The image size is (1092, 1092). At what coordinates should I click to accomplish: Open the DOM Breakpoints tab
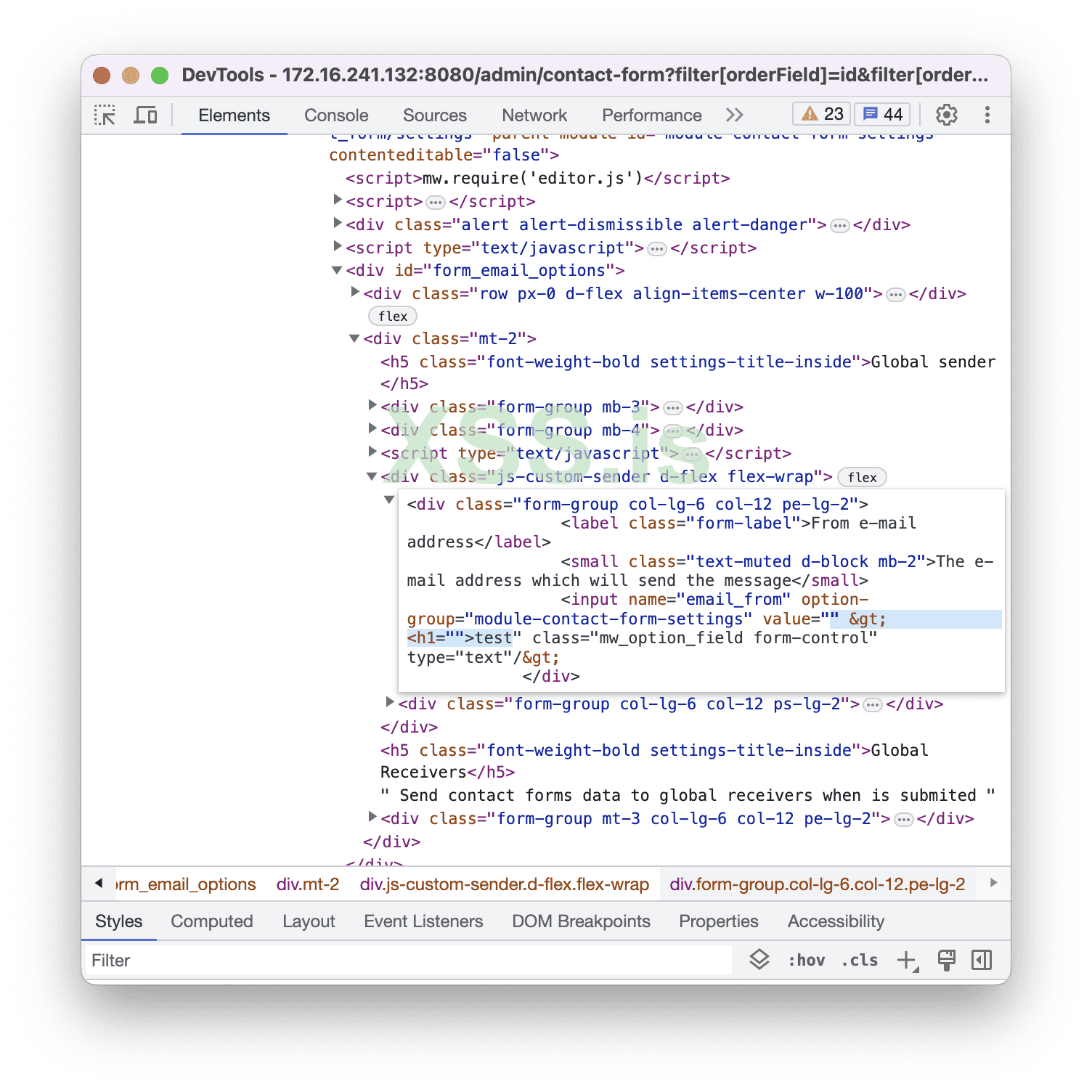click(581, 921)
